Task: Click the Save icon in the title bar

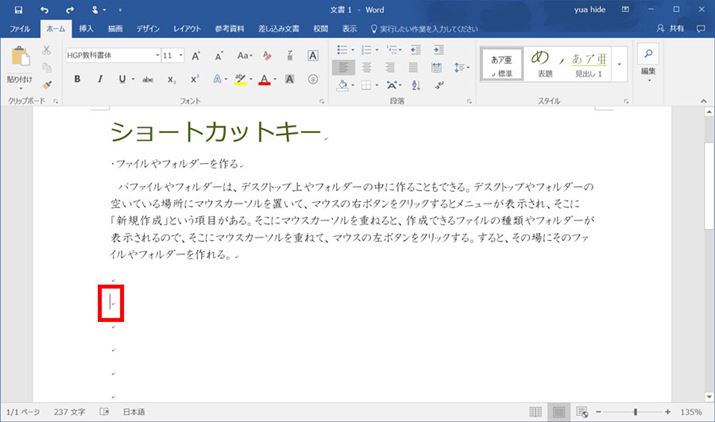Action: point(18,9)
